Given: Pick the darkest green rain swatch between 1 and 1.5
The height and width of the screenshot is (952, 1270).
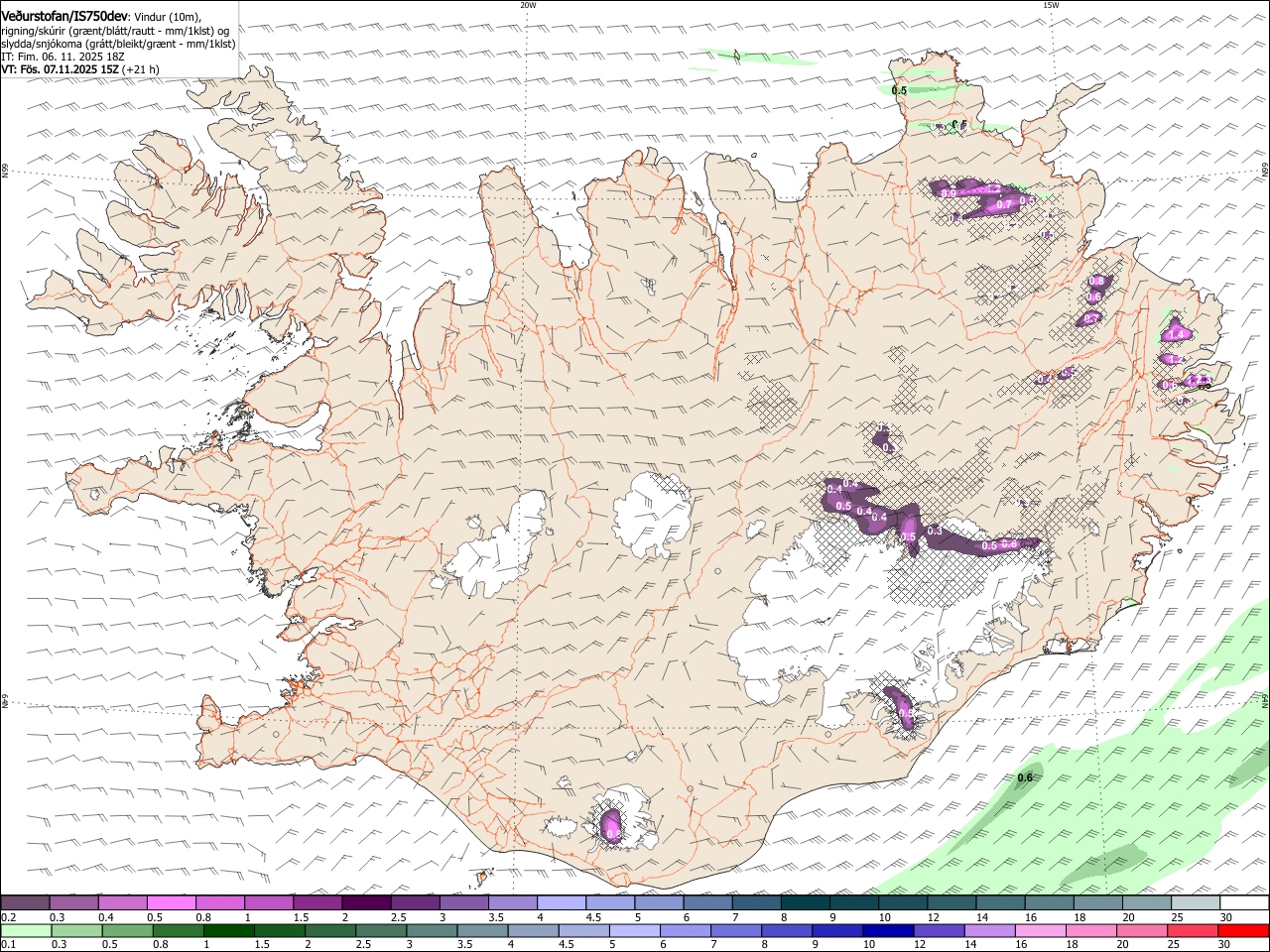Looking at the screenshot, I should click(x=228, y=931).
